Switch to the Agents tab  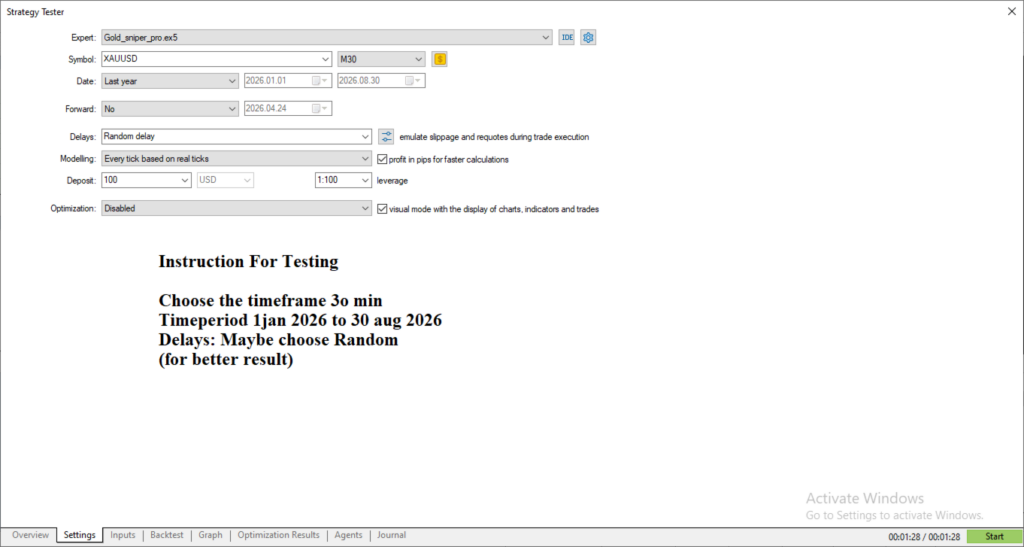pyautogui.click(x=348, y=535)
